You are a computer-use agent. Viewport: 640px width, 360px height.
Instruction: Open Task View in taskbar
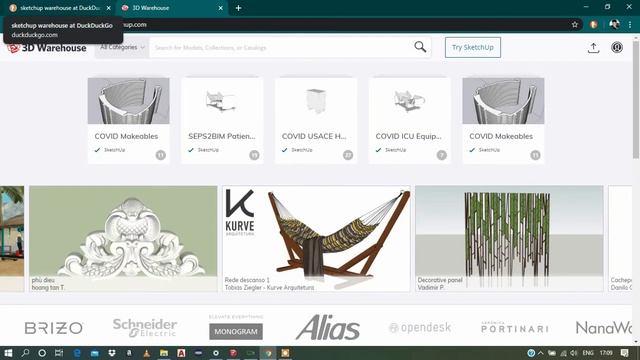59,353
